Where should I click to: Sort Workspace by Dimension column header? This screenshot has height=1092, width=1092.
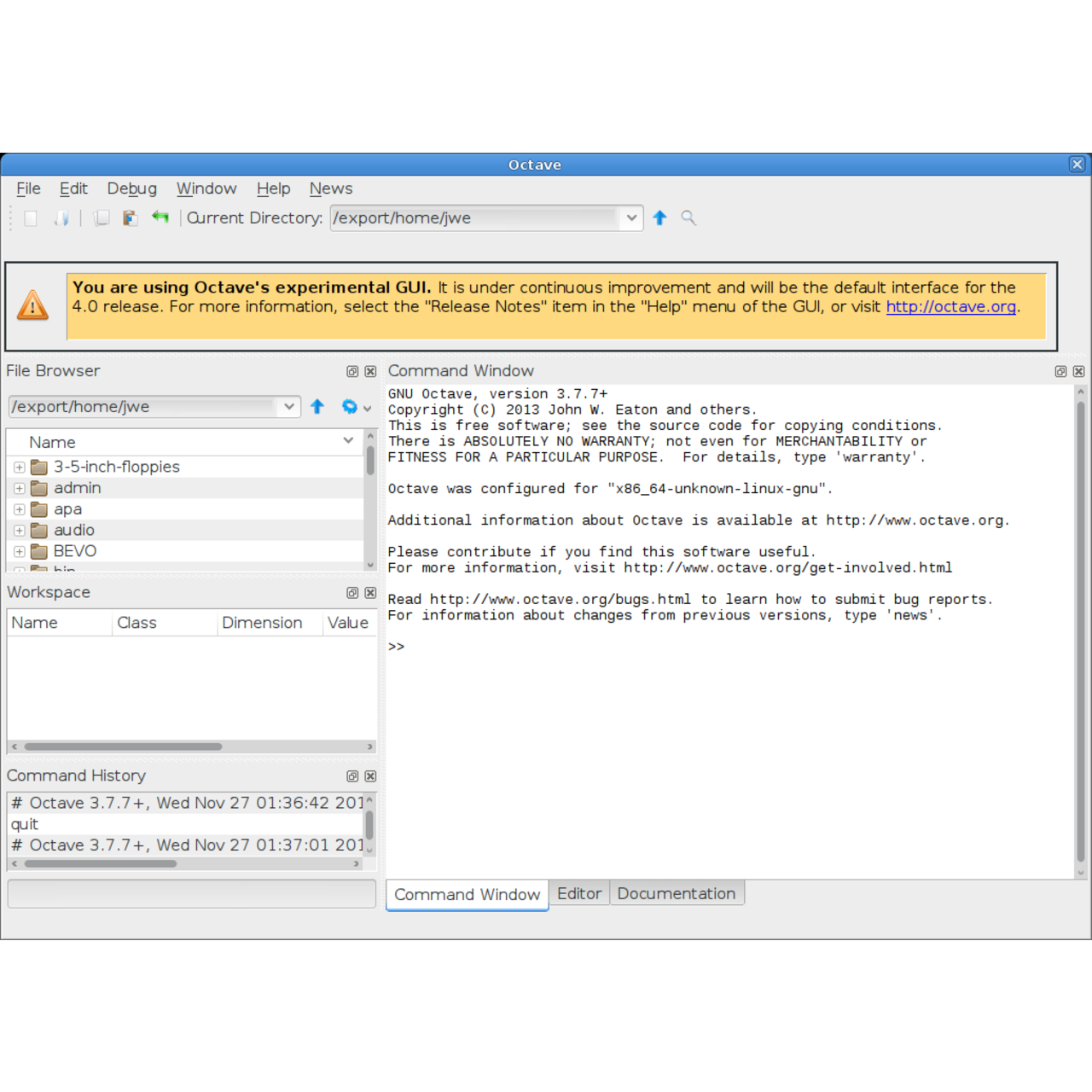[x=262, y=623]
